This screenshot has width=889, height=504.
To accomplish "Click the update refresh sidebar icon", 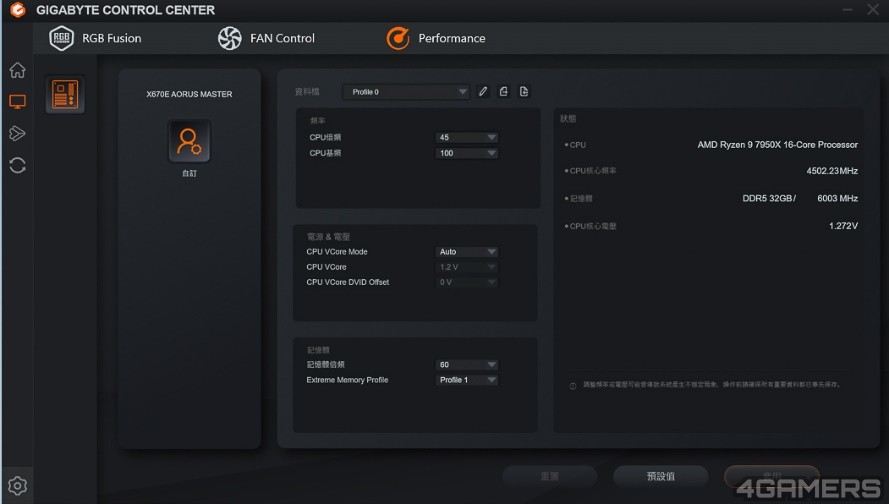I will point(18,165).
